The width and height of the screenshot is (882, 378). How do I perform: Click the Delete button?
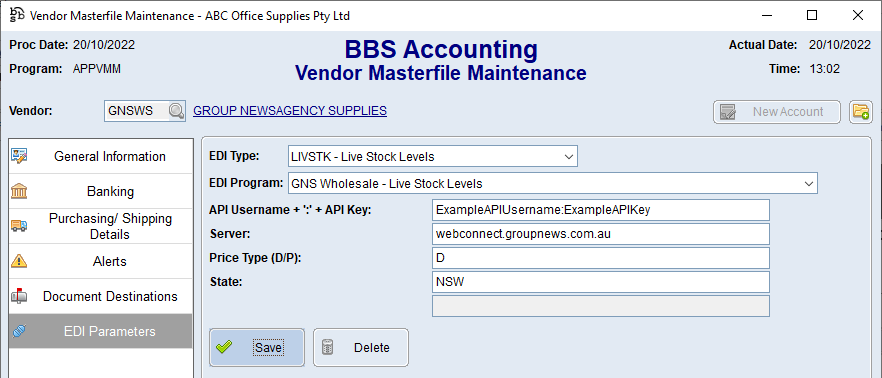(361, 348)
